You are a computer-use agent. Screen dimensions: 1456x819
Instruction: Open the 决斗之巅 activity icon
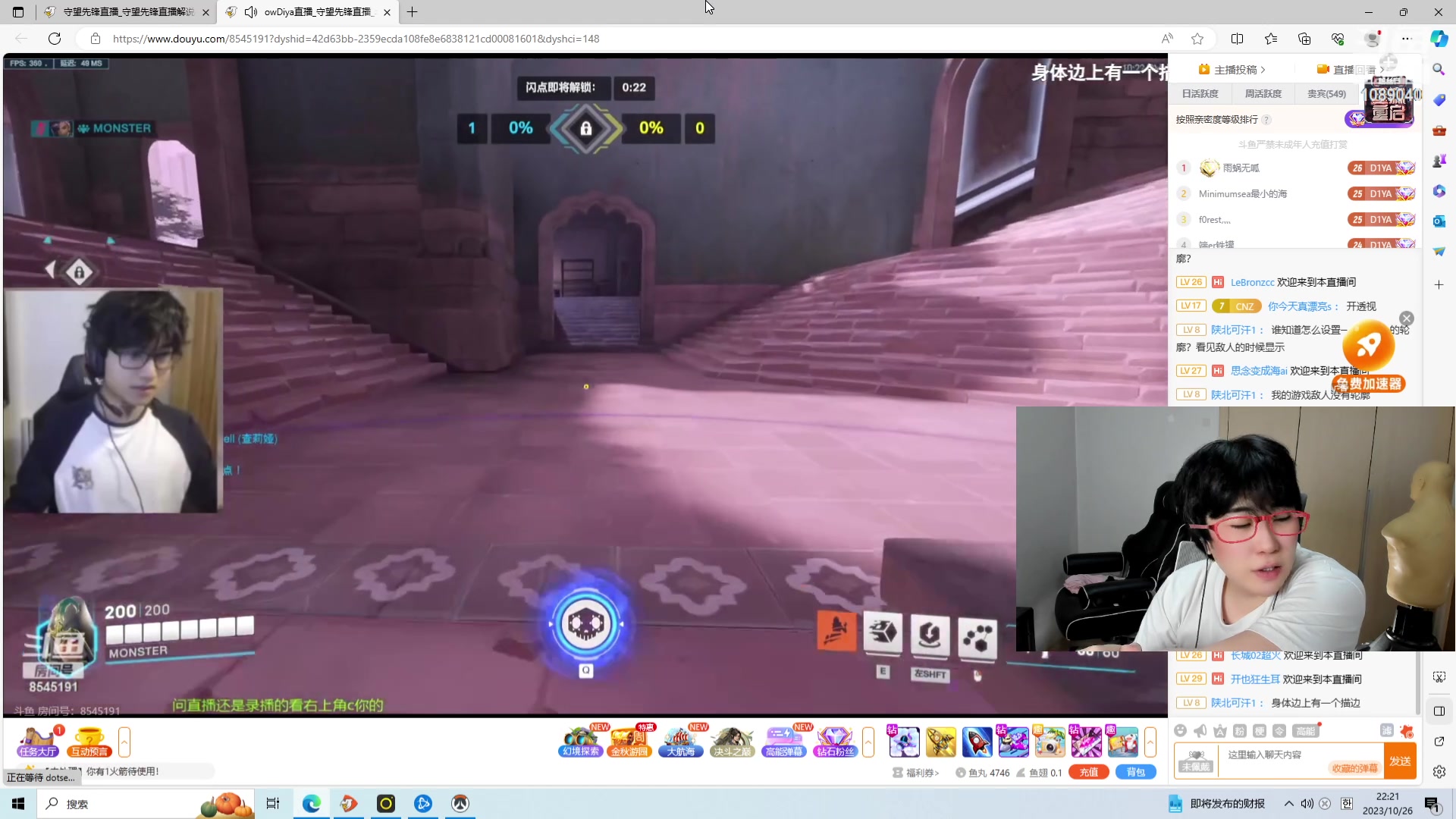(x=732, y=742)
